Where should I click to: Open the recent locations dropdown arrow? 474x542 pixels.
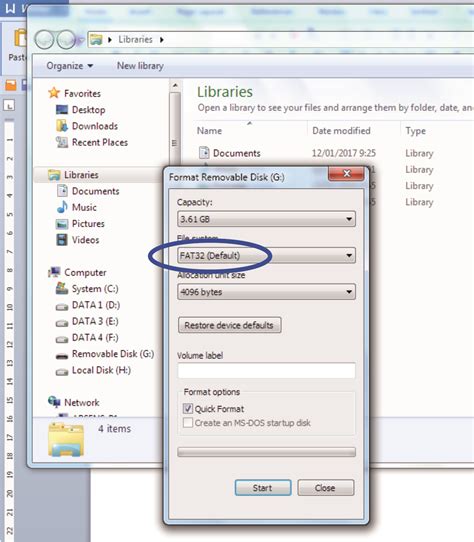pos(81,40)
